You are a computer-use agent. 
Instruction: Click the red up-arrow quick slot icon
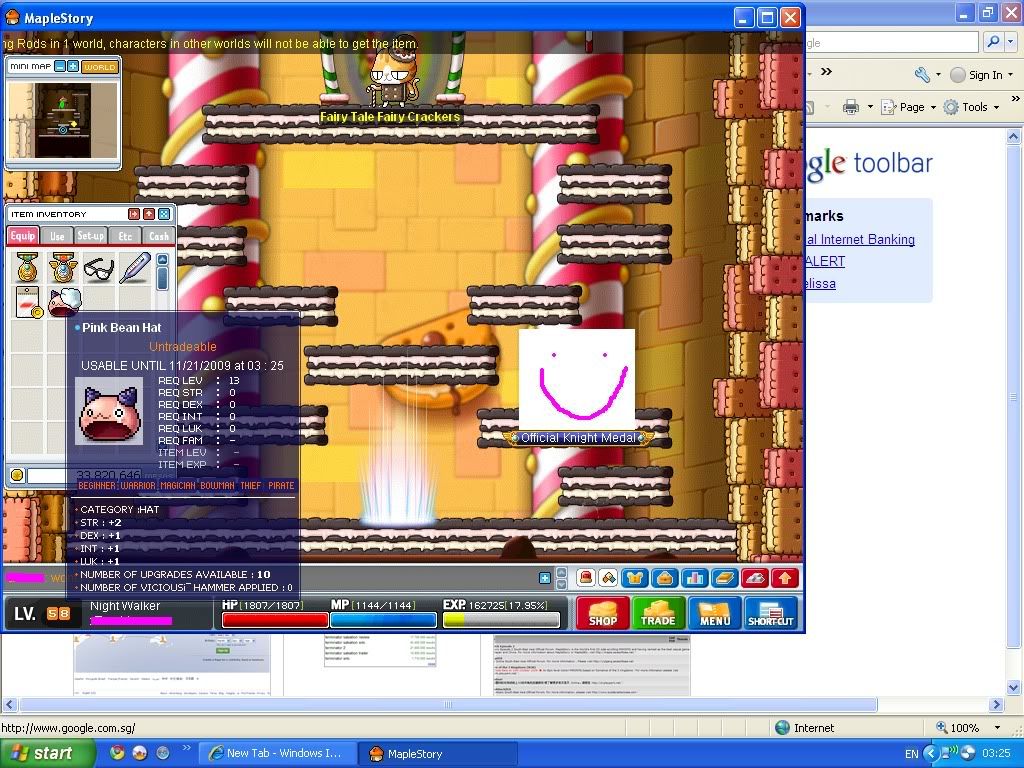785,578
